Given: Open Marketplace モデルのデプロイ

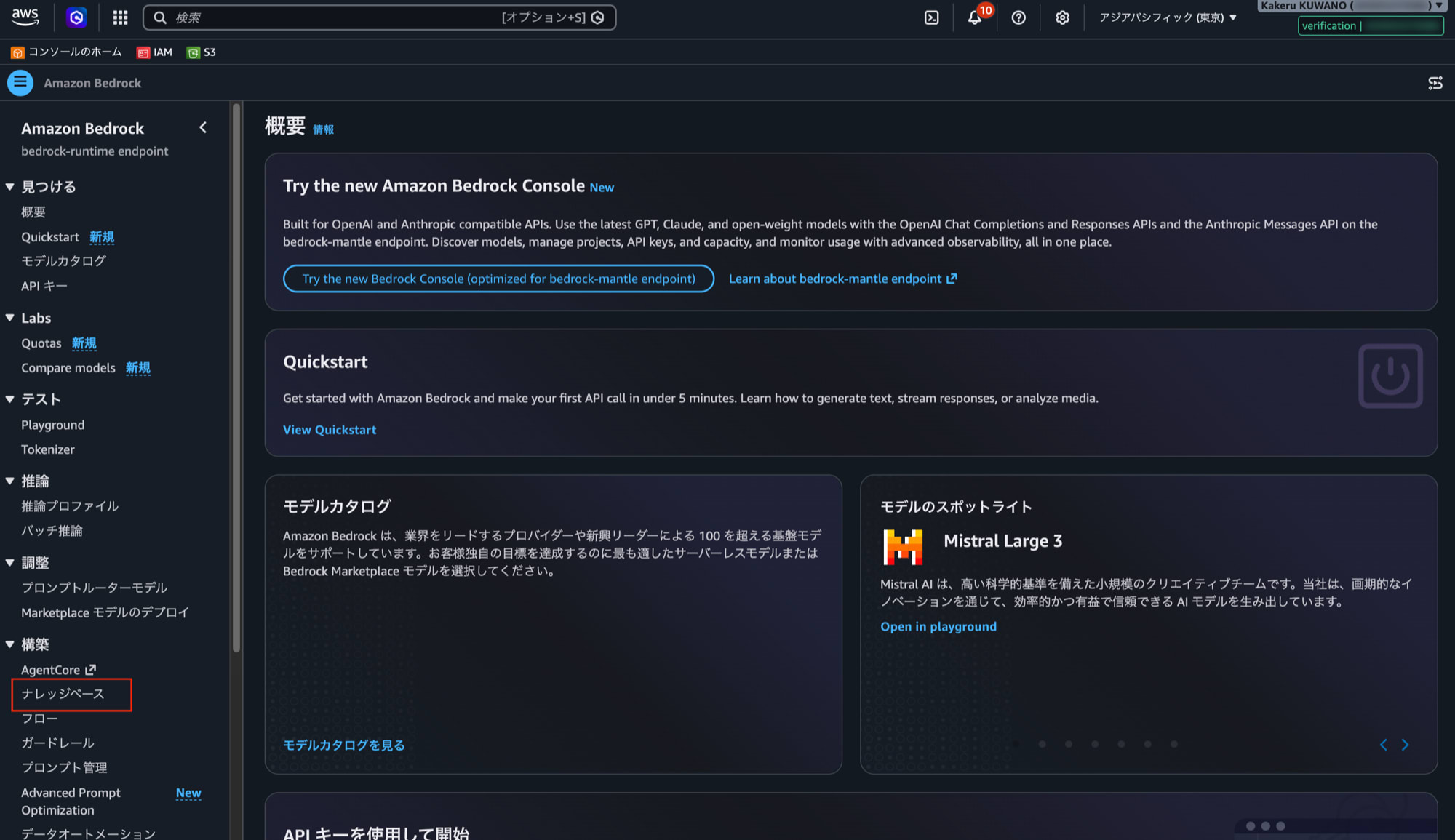Looking at the screenshot, I should pos(105,612).
